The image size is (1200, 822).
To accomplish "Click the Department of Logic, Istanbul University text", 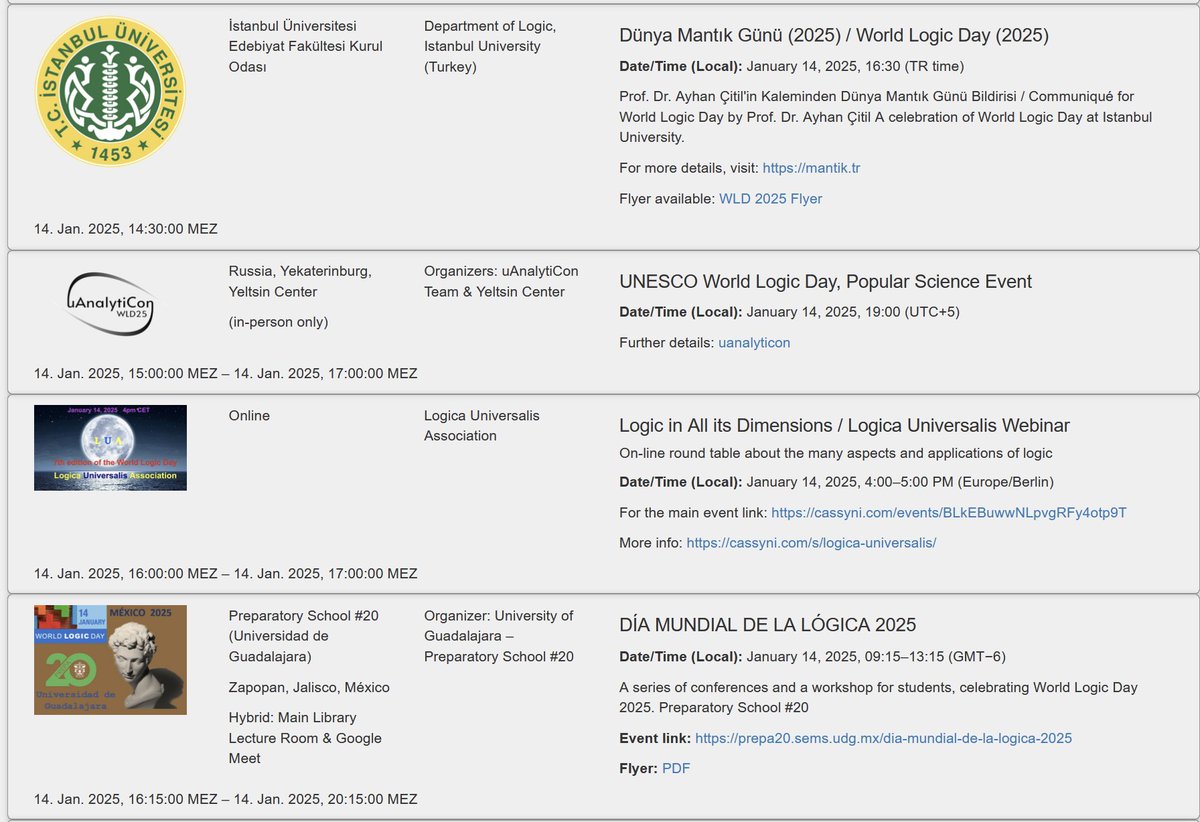I will point(490,46).
